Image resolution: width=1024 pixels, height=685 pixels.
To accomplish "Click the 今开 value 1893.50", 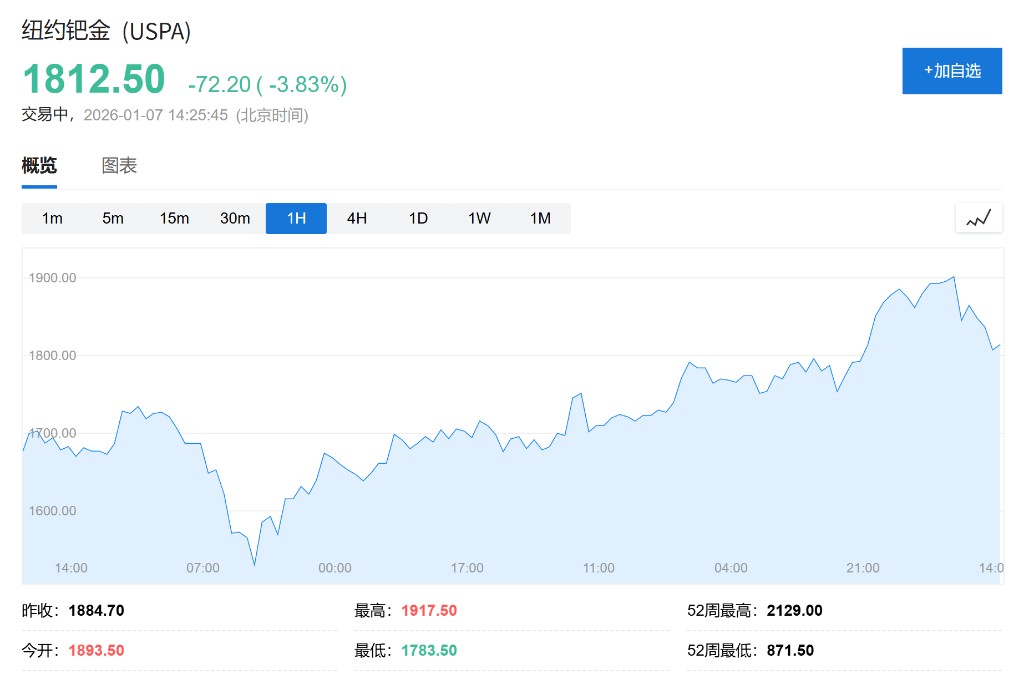I will [96, 650].
